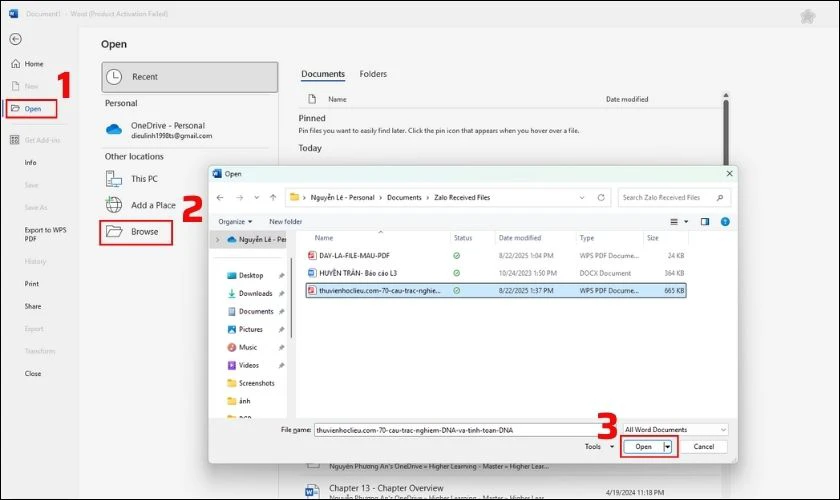
Task: Change the view layout icon
Action: tap(674, 221)
